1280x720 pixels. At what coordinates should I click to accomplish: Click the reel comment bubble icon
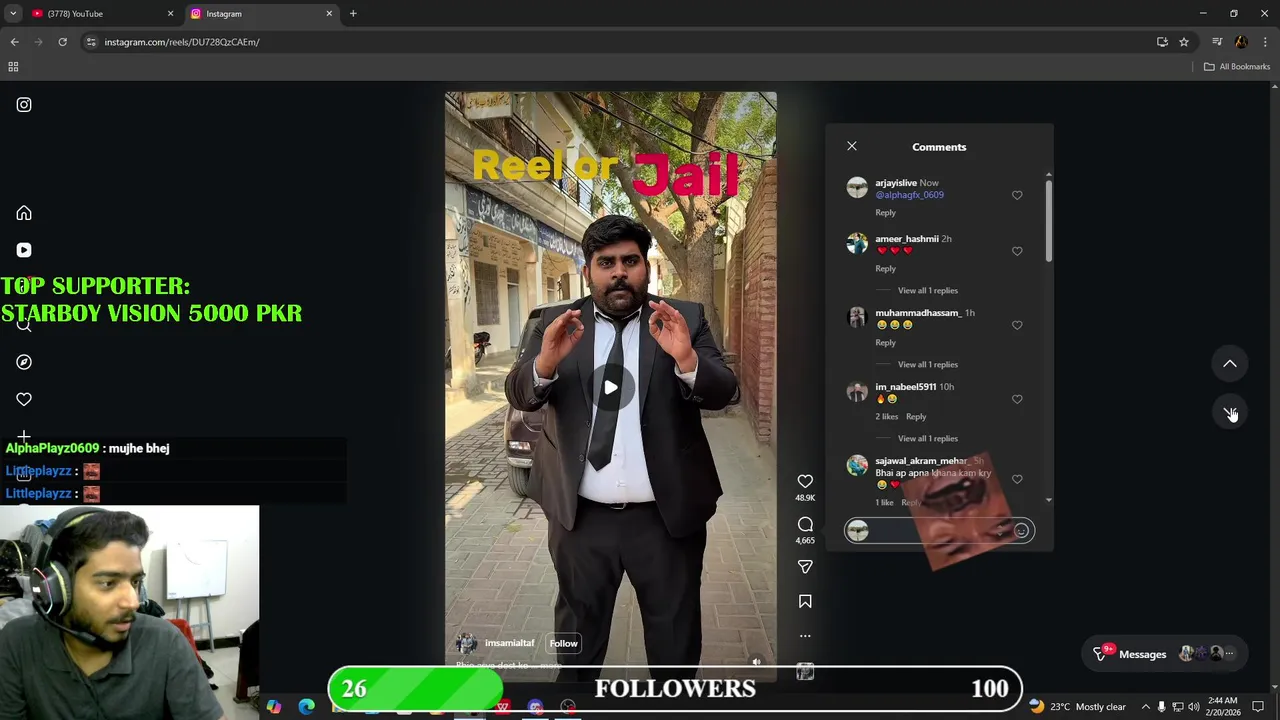tap(805, 524)
